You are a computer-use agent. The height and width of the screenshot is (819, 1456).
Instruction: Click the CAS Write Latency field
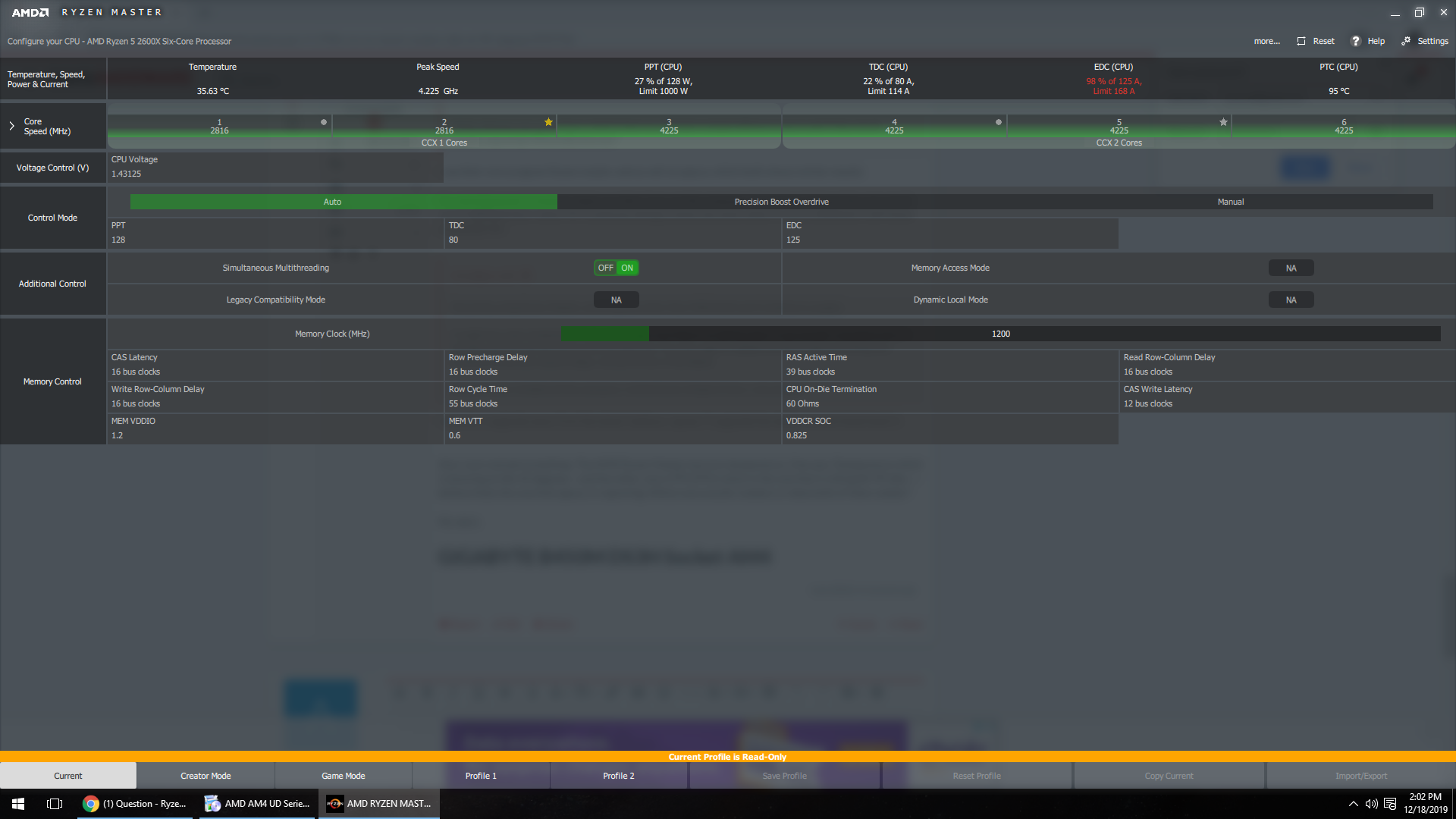[x=1288, y=397]
